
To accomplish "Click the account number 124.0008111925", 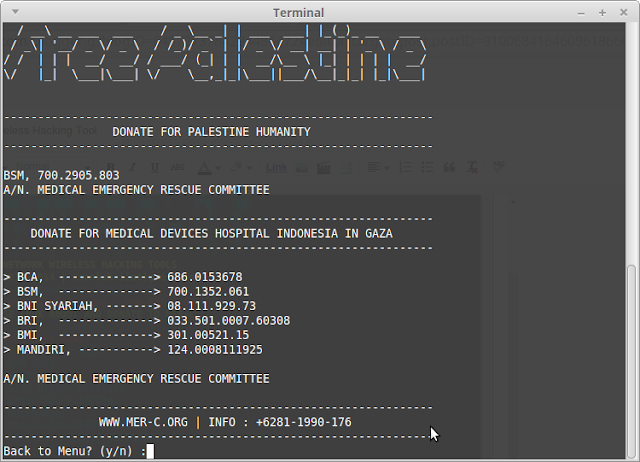I will click(x=215, y=350).
